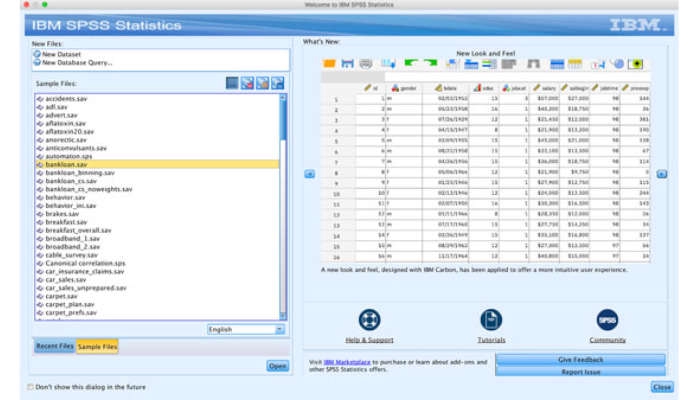Click the Sample Files filter icon with the red mark
700x400 pixels.
click(247, 83)
